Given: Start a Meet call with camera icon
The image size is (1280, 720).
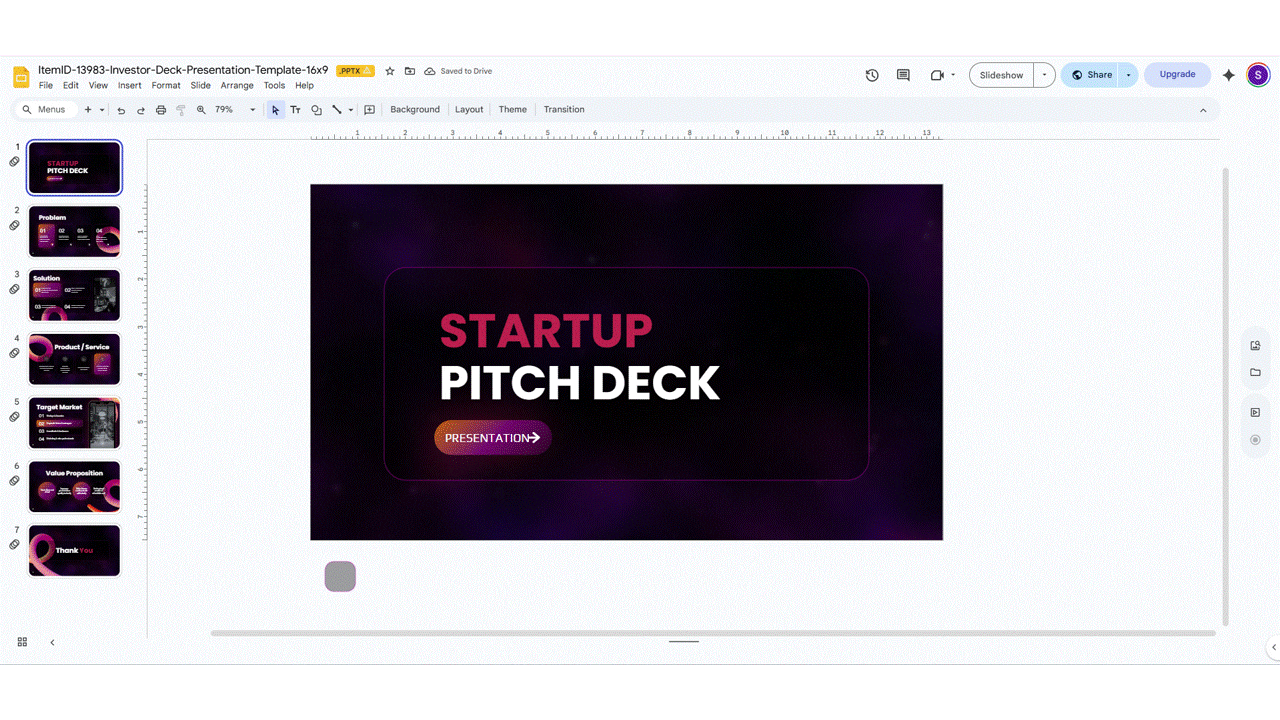Looking at the screenshot, I should coord(937,75).
